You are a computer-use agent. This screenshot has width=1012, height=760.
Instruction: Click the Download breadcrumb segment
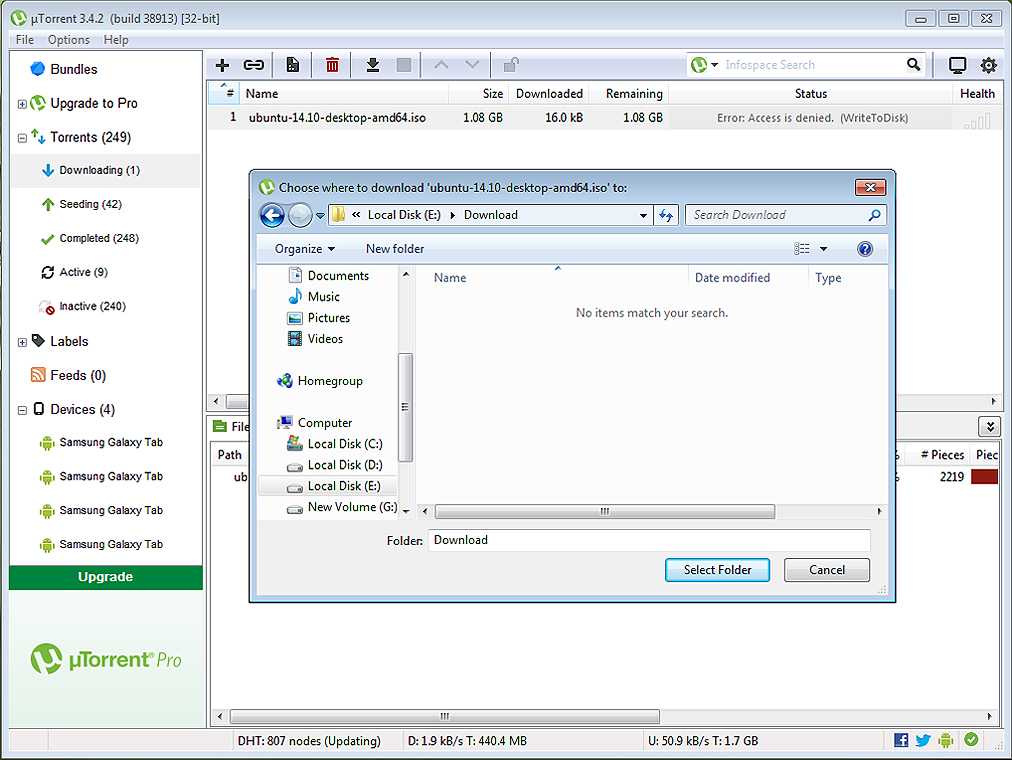(x=491, y=215)
